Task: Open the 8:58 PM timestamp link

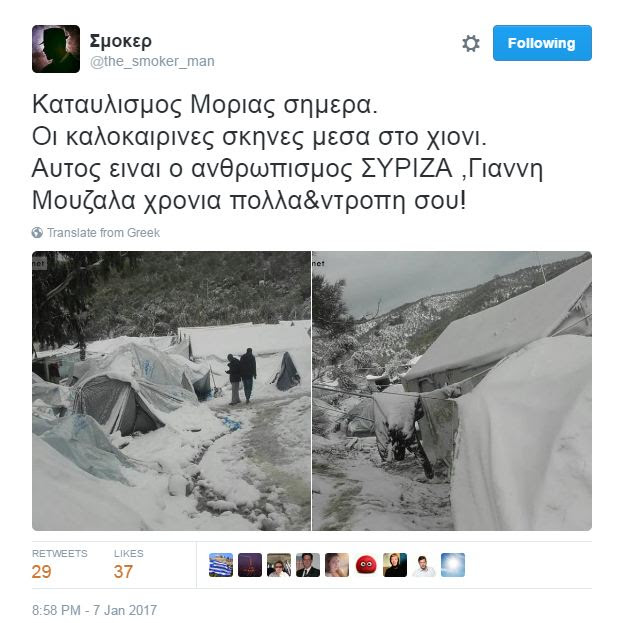Action: pos(95,610)
